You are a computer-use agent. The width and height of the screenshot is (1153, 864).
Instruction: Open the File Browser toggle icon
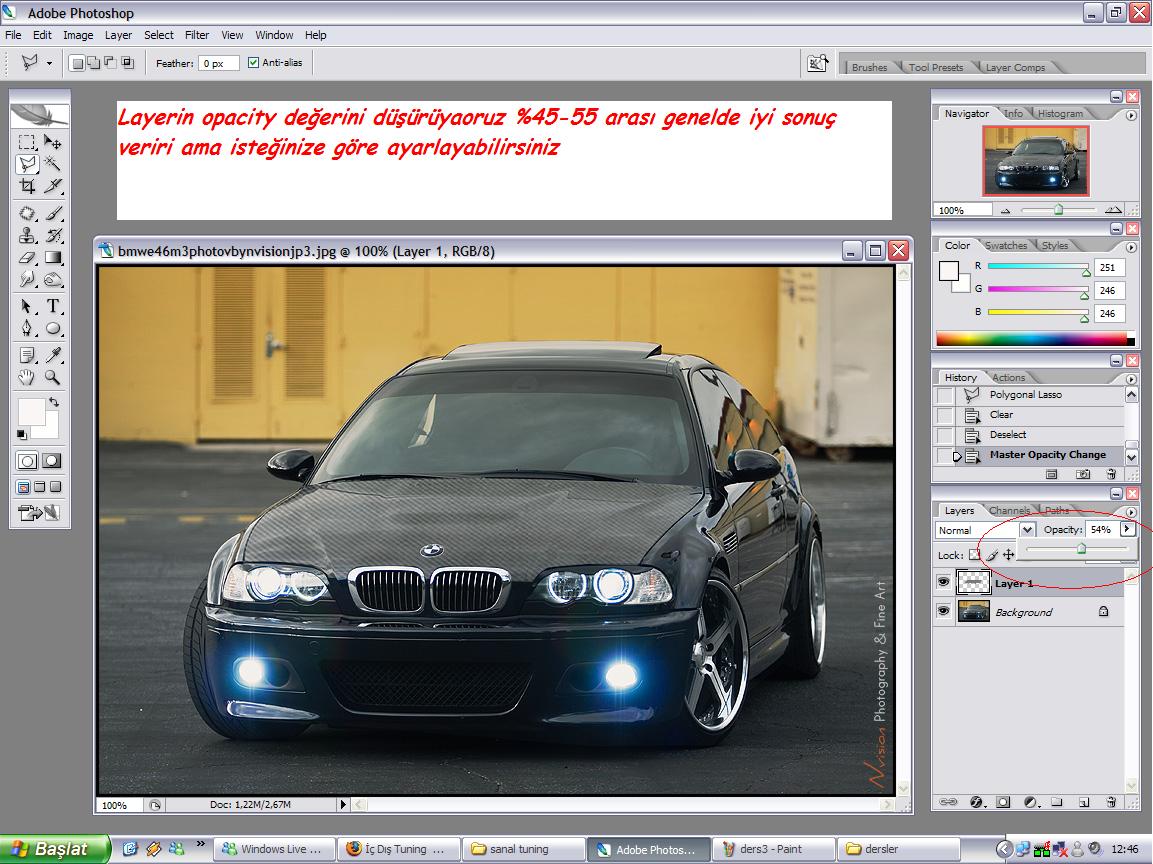pyautogui.click(x=817, y=64)
